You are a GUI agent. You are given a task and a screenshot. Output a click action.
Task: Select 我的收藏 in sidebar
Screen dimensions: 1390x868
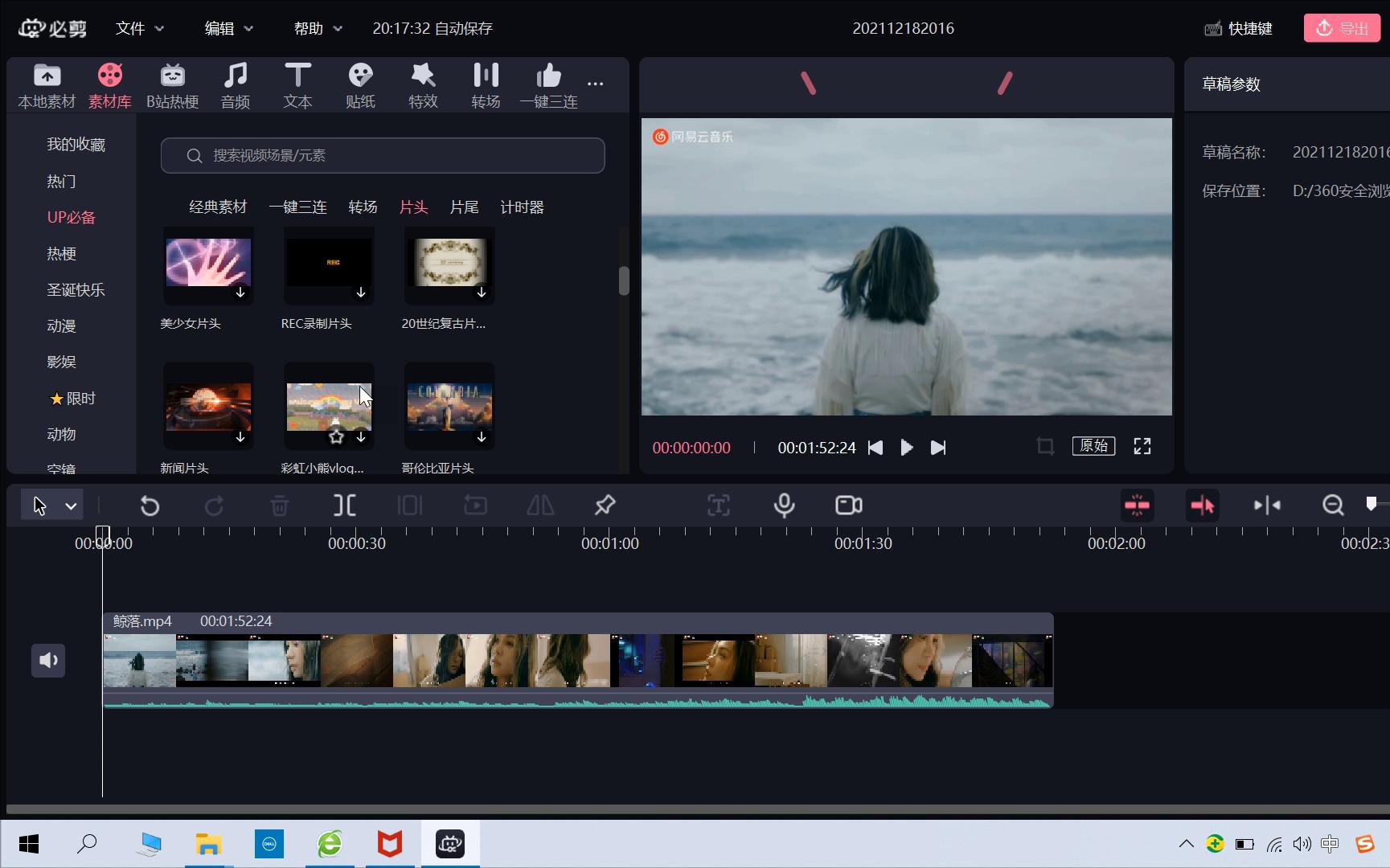(76, 145)
